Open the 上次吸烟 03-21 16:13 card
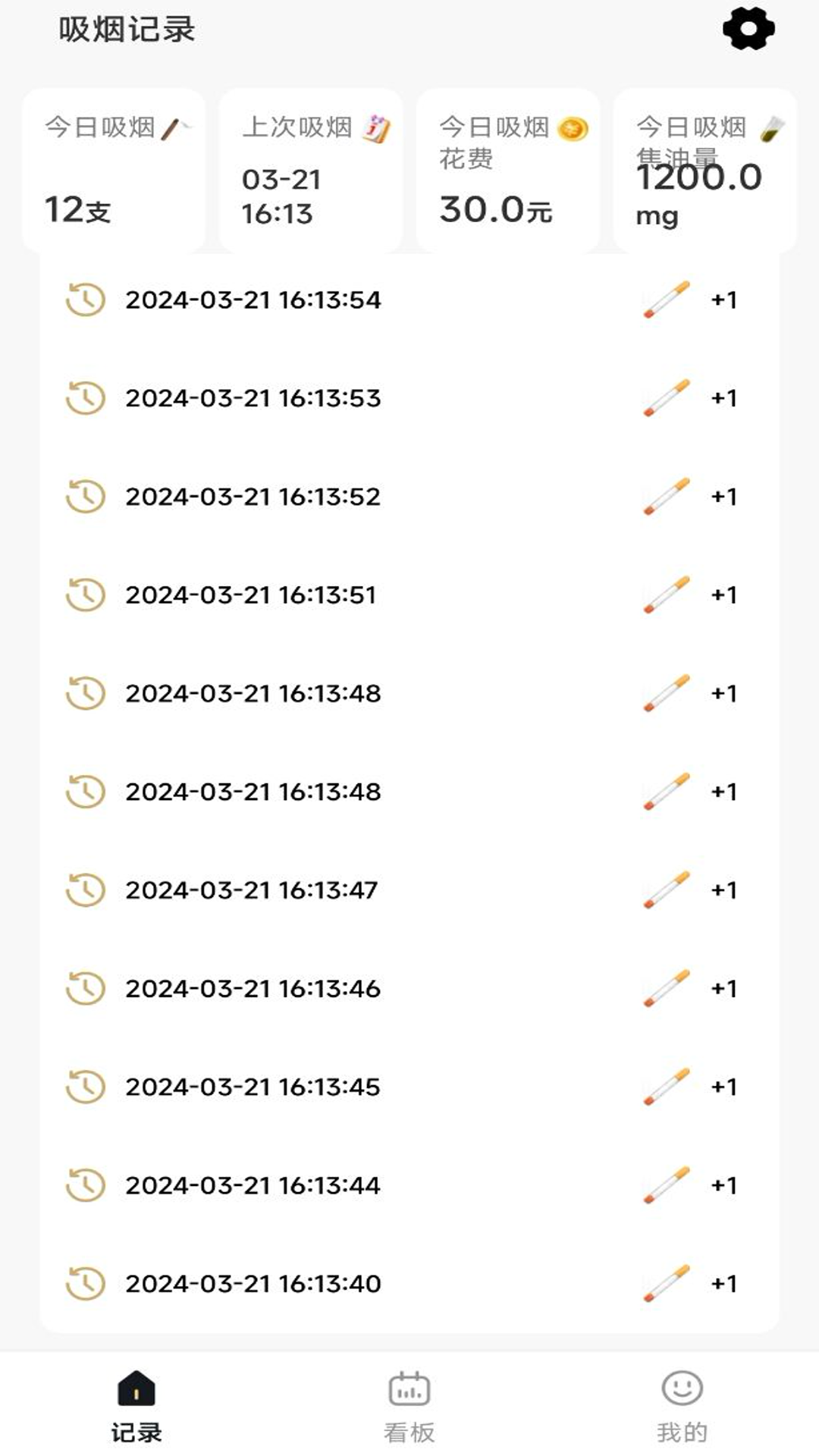Screen dimensions: 819x1456 (x=311, y=171)
